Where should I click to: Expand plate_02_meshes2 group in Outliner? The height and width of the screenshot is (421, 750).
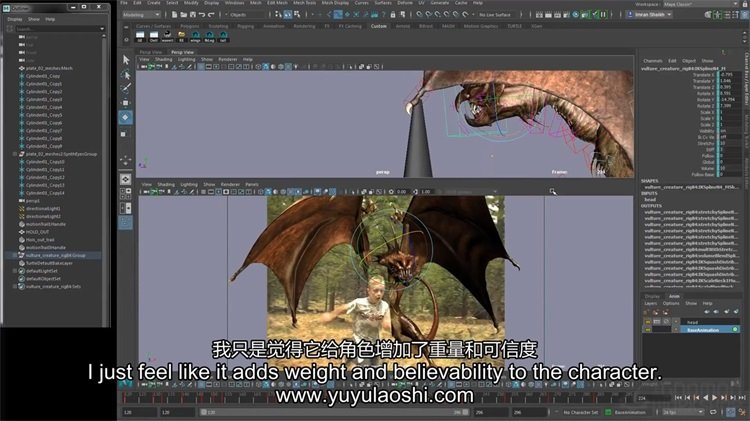pyautogui.click(x=15, y=154)
